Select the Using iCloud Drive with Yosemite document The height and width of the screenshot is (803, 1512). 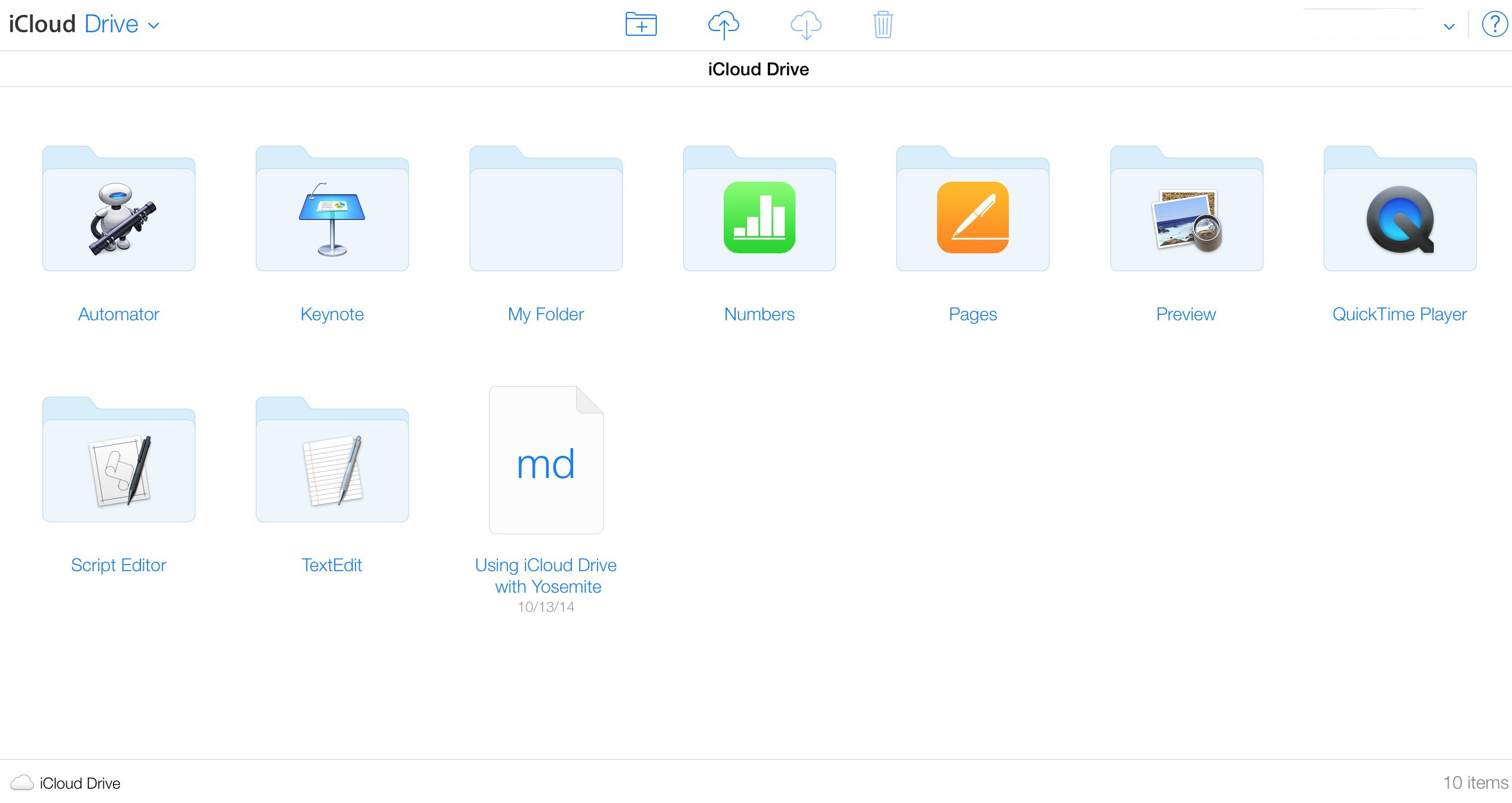[545, 460]
